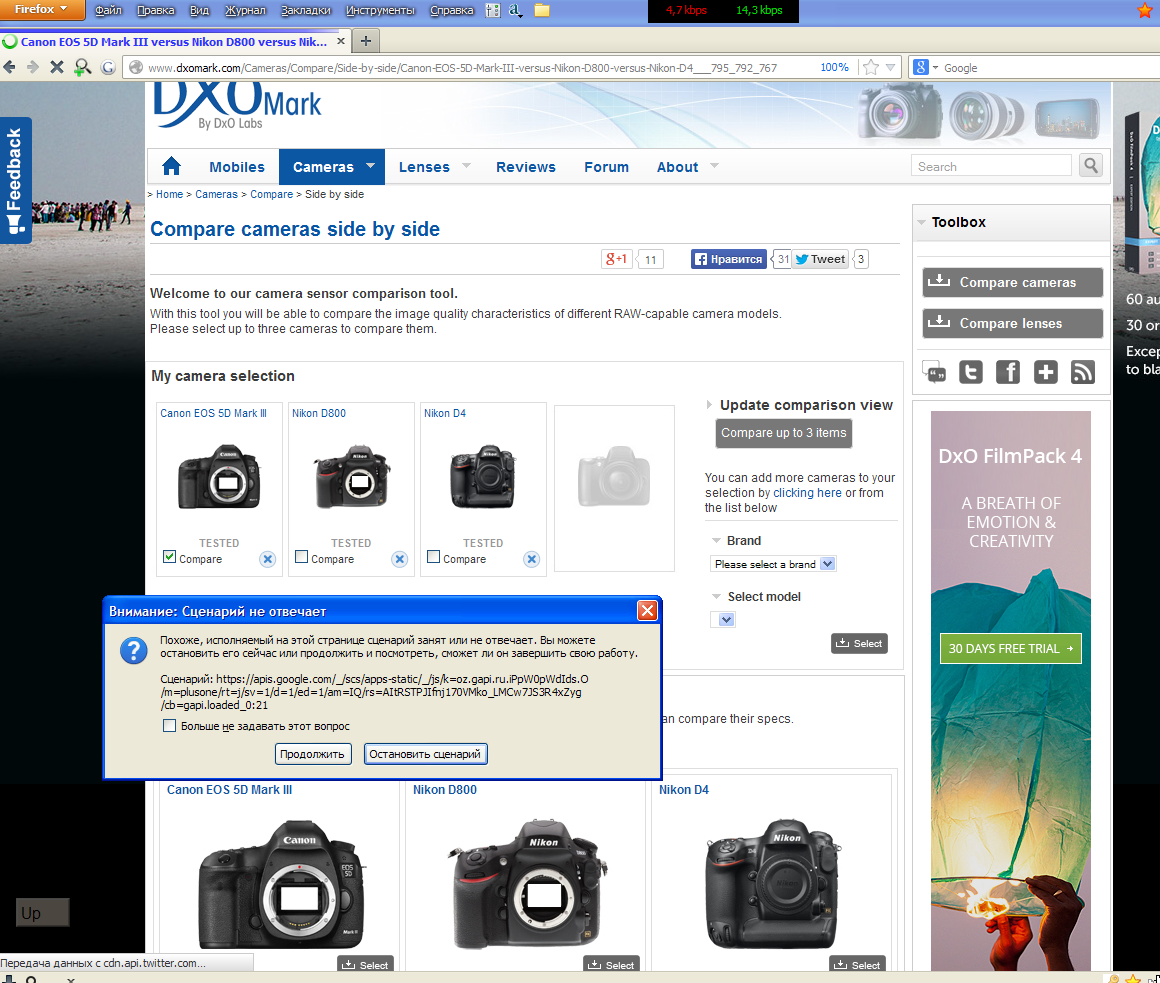
Task: Click the letter 'a' translate icon in menu bar
Action: pyautogui.click(x=516, y=10)
